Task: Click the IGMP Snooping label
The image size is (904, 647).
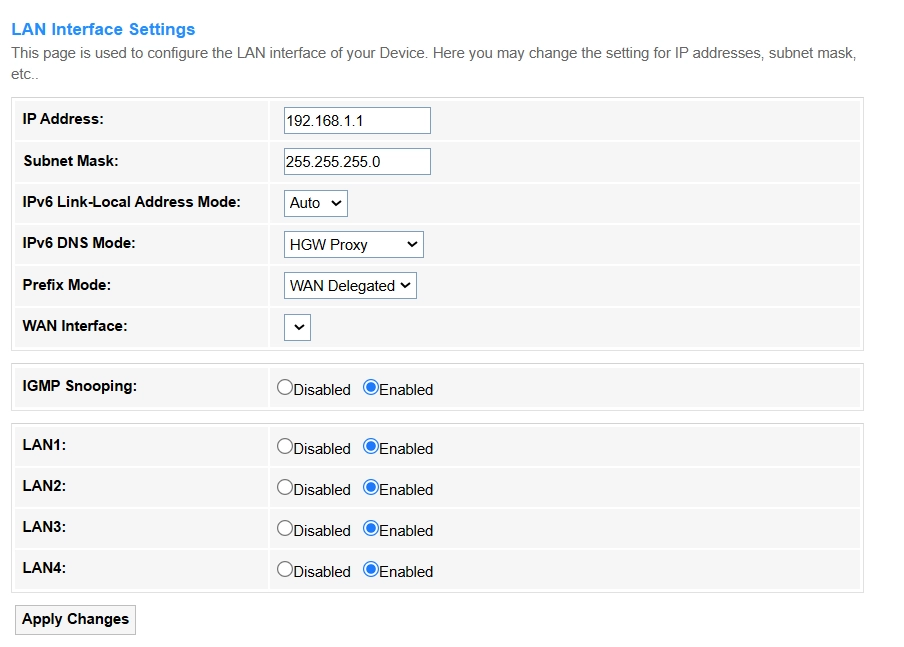Action: coord(79,386)
